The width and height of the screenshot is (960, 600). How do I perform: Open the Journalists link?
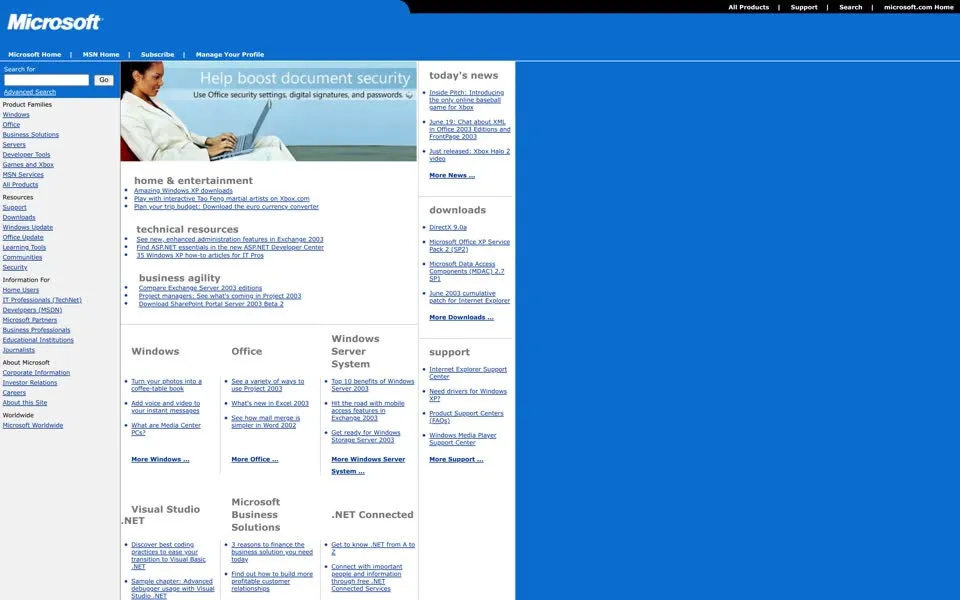18,350
